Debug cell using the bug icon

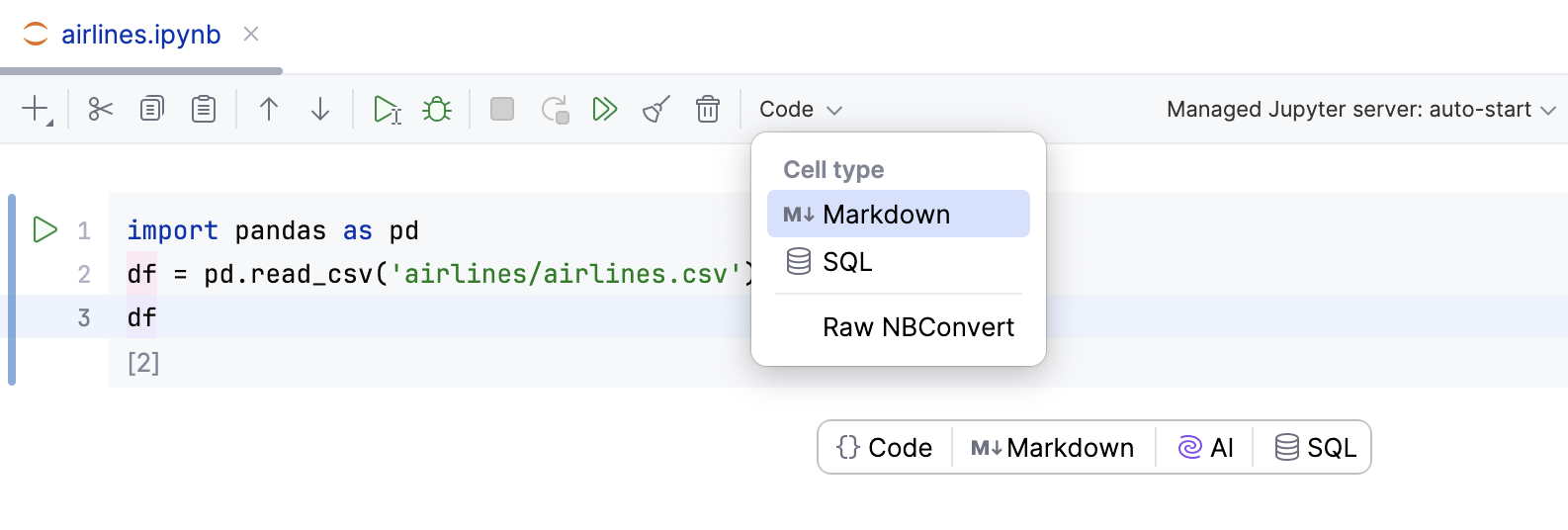pos(437,109)
